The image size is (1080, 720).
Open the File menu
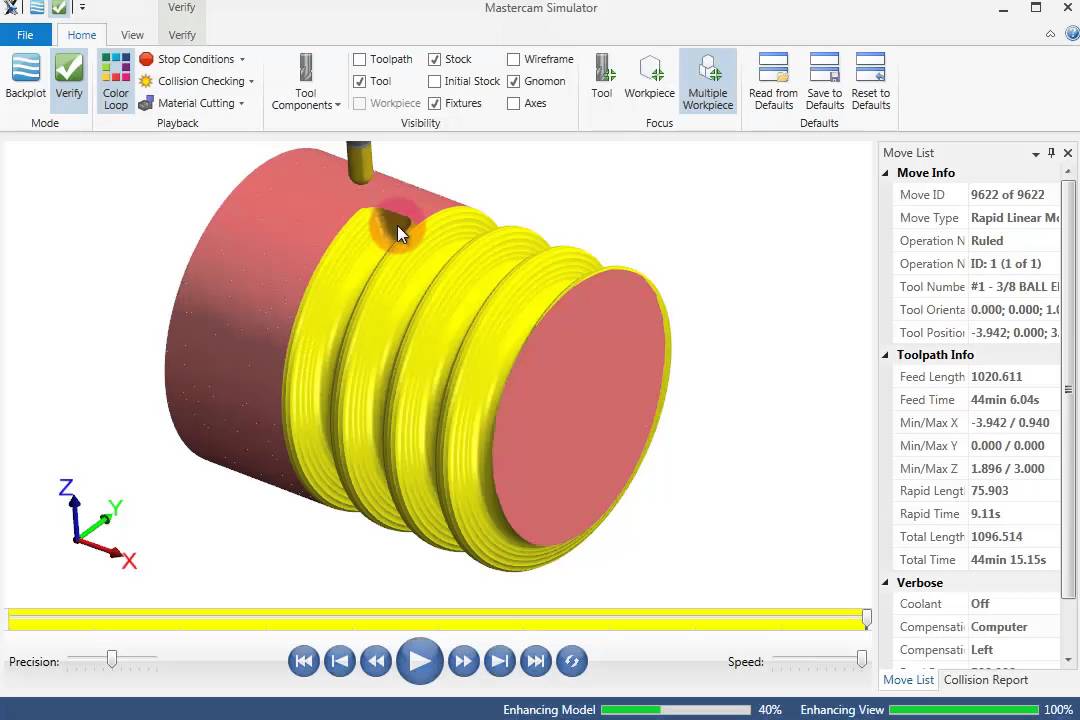25,35
